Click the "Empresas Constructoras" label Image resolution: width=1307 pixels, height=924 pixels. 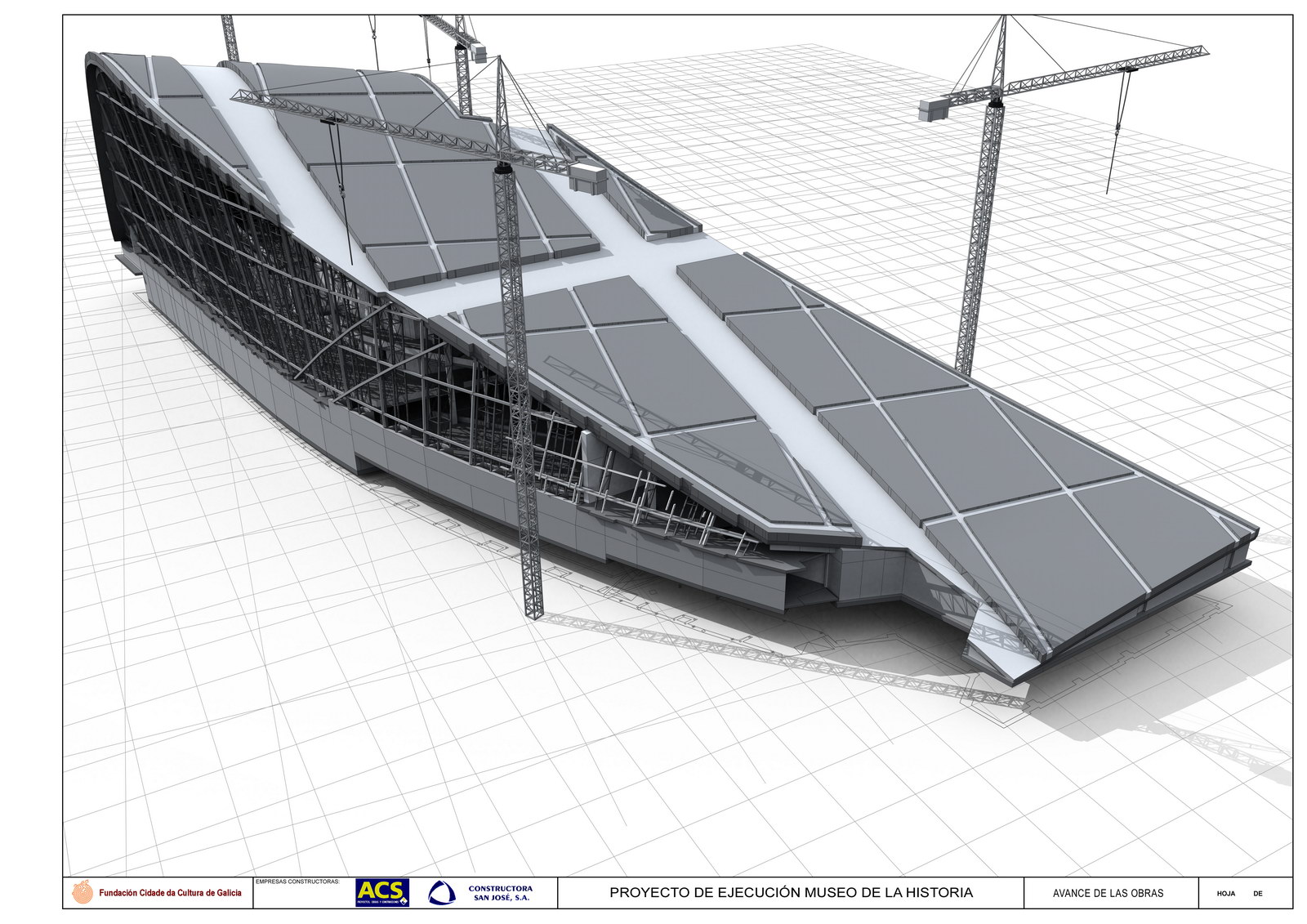(x=297, y=882)
